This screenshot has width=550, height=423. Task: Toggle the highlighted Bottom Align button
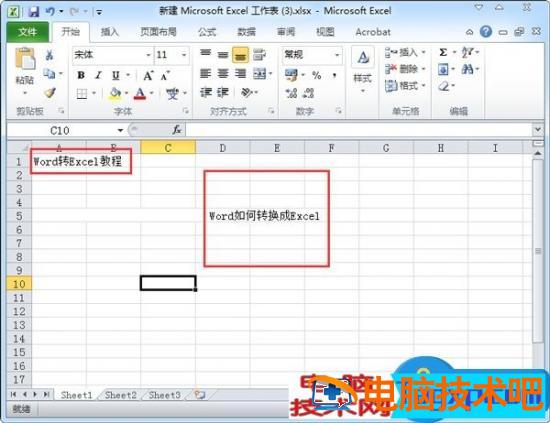coord(240,55)
